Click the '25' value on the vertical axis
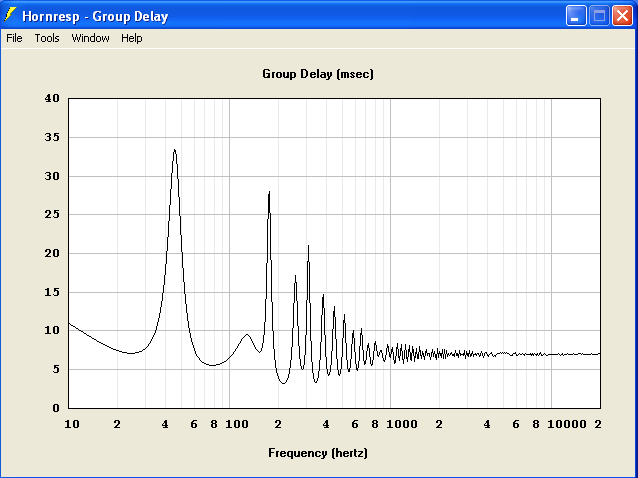The width and height of the screenshot is (638, 478). click(x=52, y=214)
